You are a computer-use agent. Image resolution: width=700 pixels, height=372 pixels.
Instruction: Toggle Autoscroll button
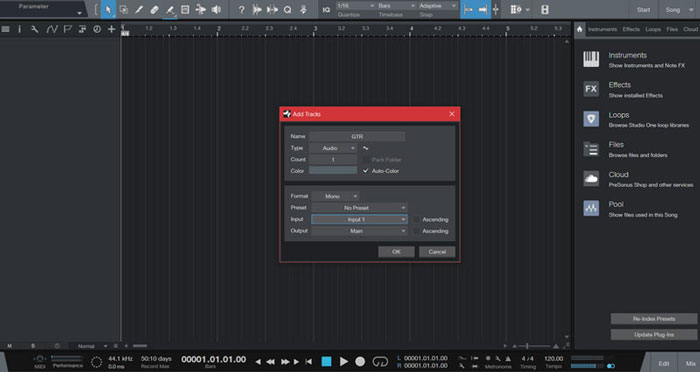(x=483, y=9)
